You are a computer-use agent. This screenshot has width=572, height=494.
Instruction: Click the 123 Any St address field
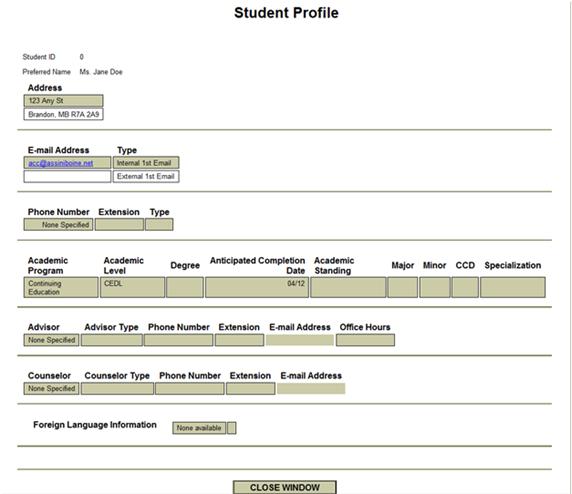(63, 101)
